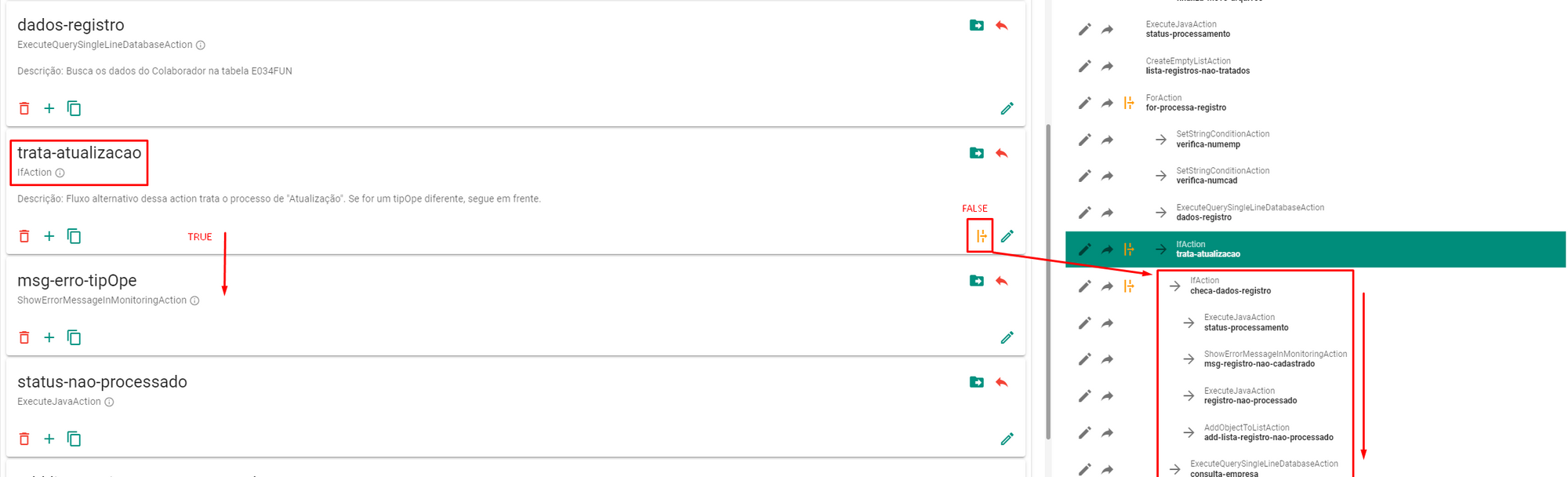1568x477 pixels.
Task: Edit for-processa-registro in the tree with pencil
Action: (x=1084, y=103)
